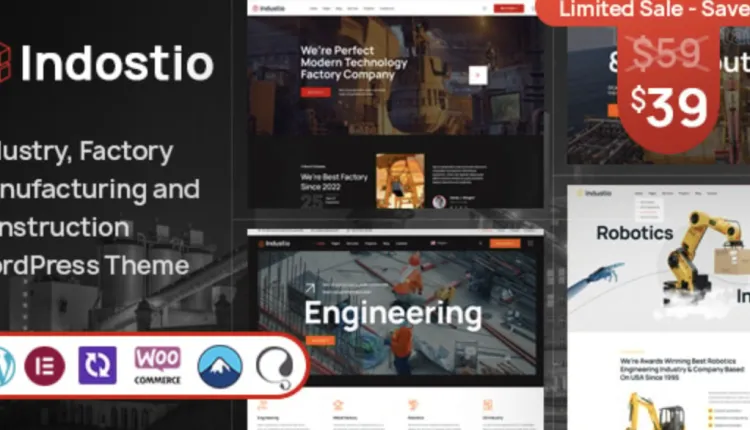750x430 pixels.
Task: Click the first nav item in factory demo header
Action: coord(313,8)
